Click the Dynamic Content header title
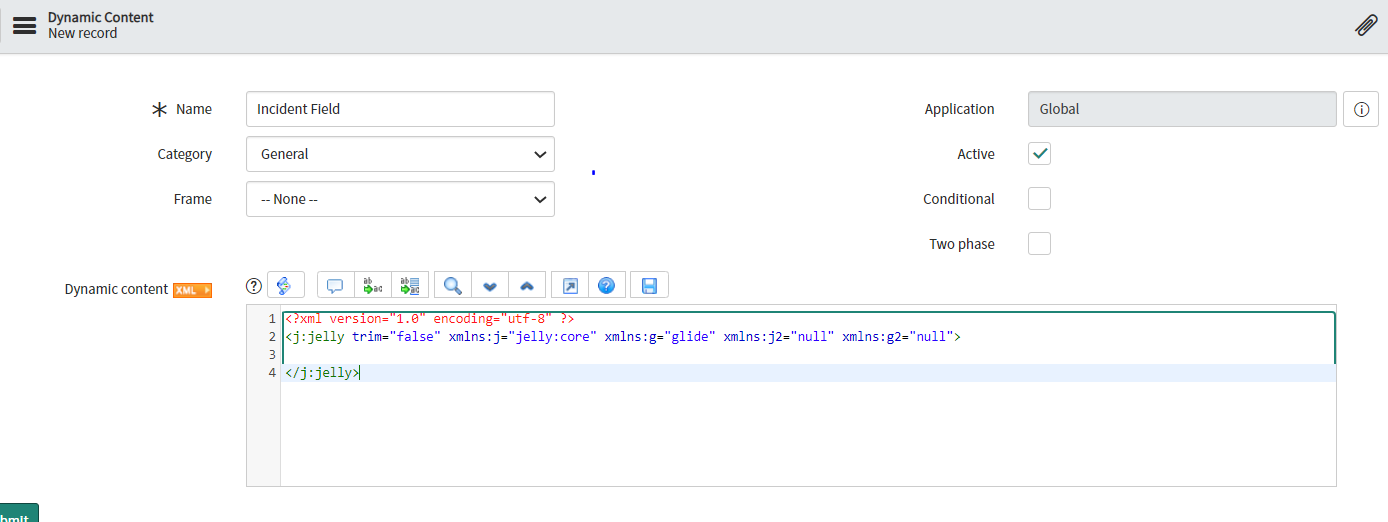The width and height of the screenshot is (1388, 522). [101, 18]
